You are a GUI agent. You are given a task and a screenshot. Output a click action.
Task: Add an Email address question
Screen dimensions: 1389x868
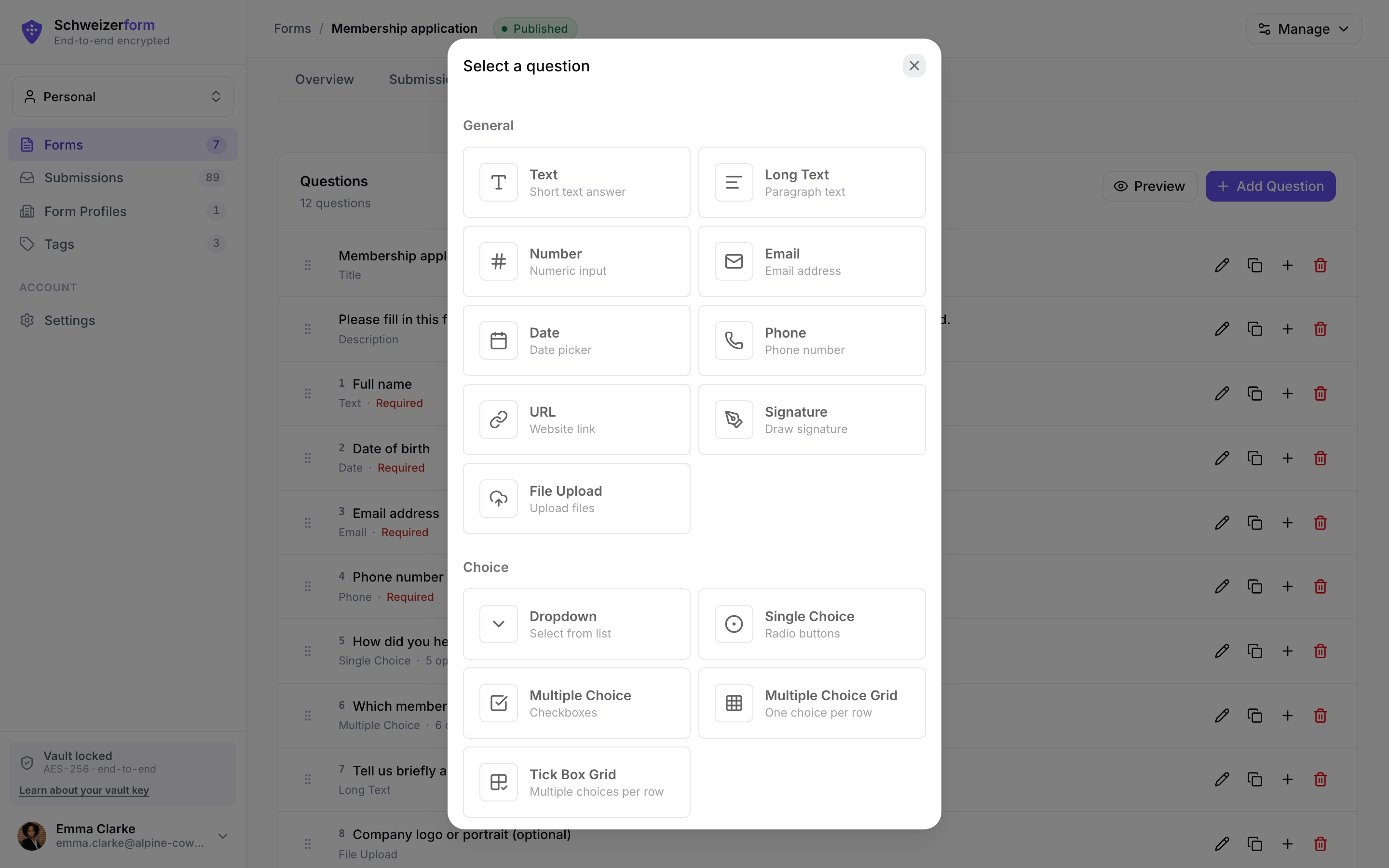(x=812, y=261)
